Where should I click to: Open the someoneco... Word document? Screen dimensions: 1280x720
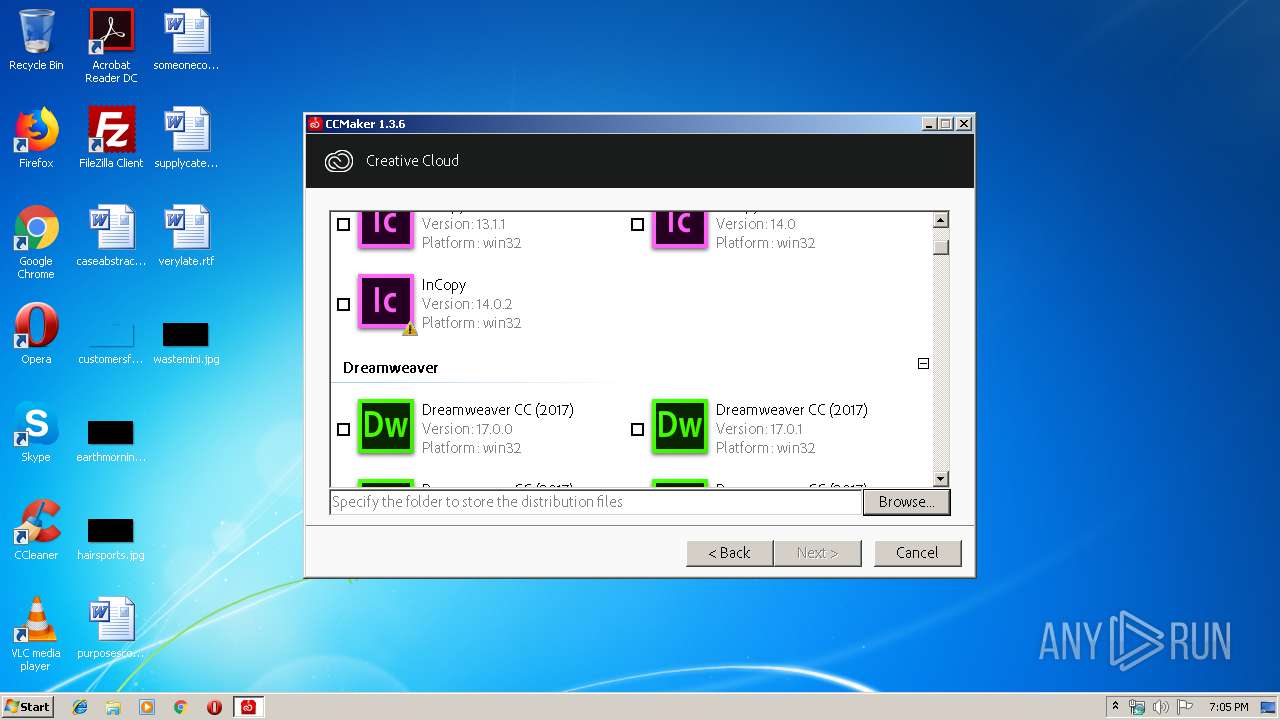[x=186, y=40]
